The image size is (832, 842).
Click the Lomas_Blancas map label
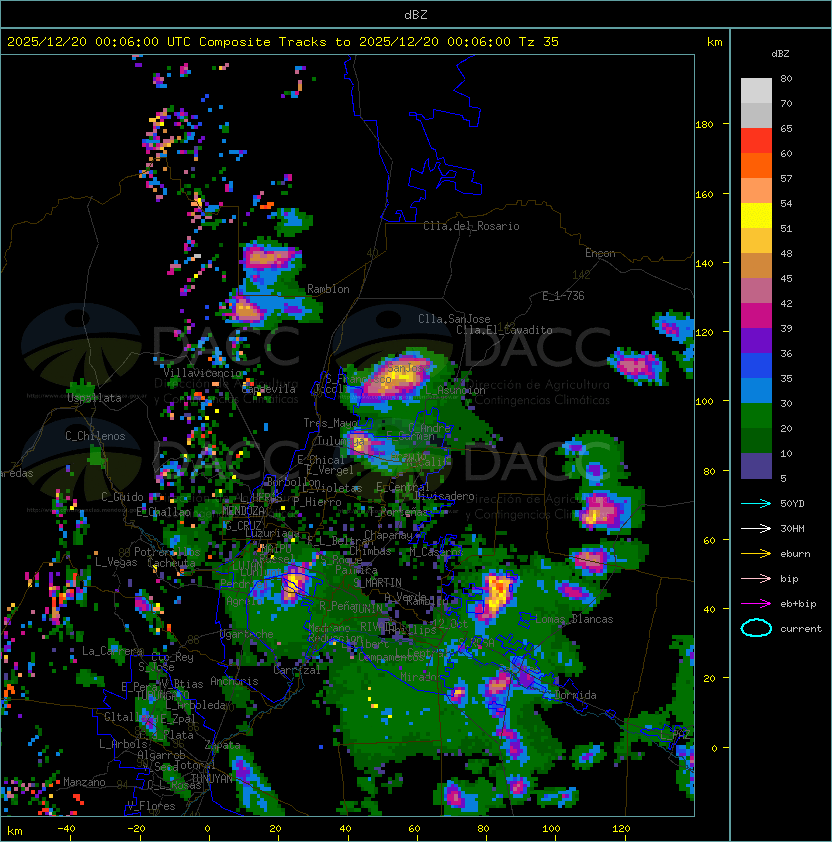[574, 619]
